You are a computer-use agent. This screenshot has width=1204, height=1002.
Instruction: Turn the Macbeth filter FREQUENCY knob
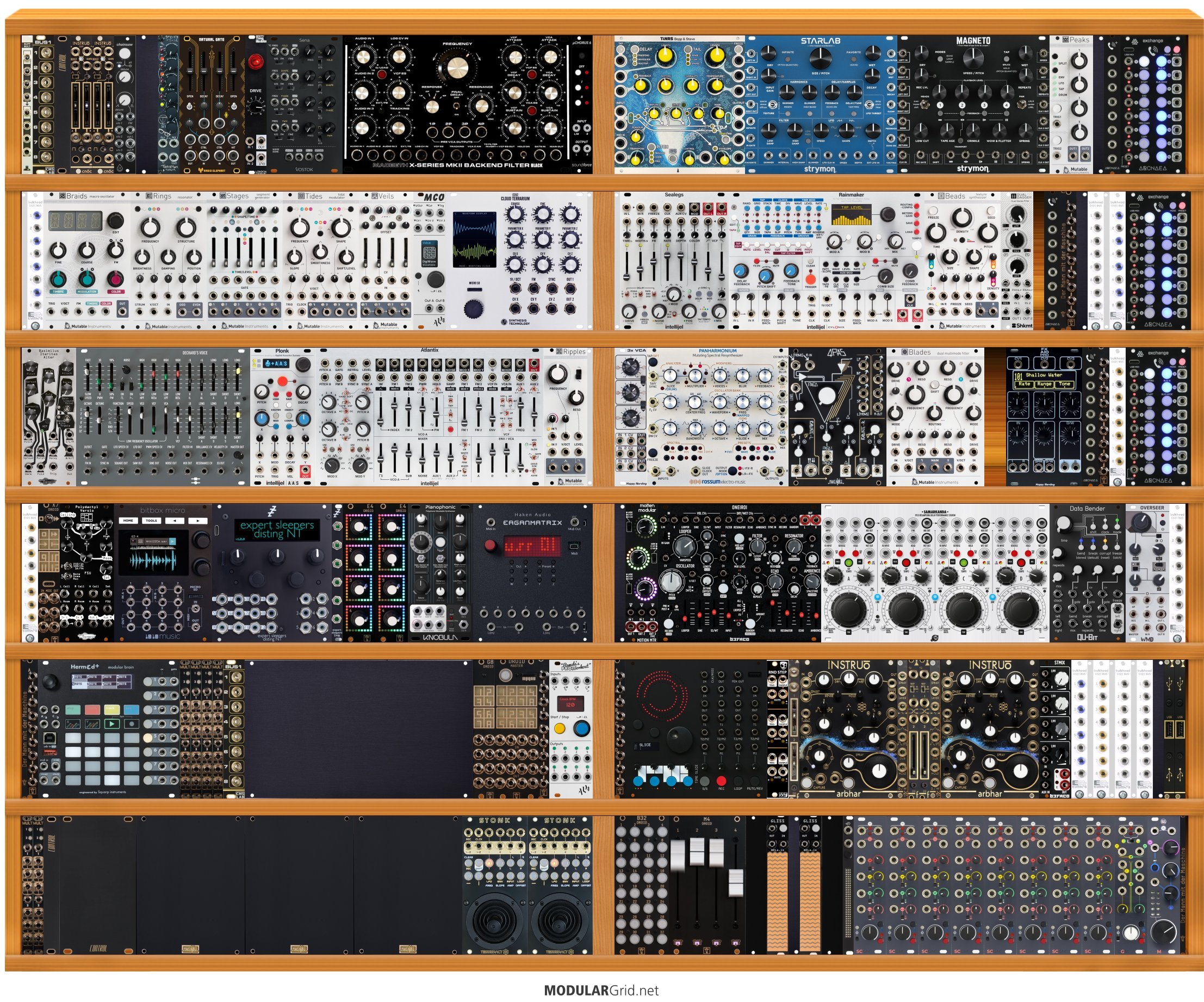click(x=457, y=67)
